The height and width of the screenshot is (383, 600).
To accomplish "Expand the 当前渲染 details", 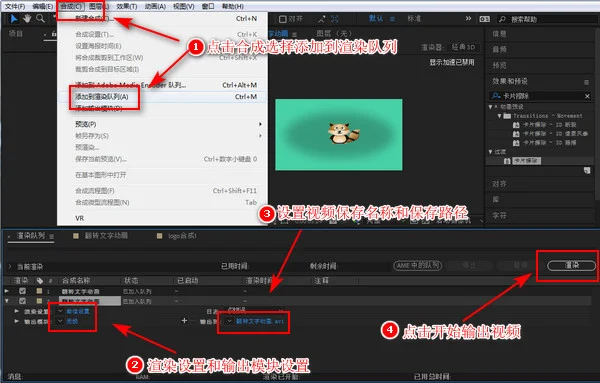I will coord(10,267).
